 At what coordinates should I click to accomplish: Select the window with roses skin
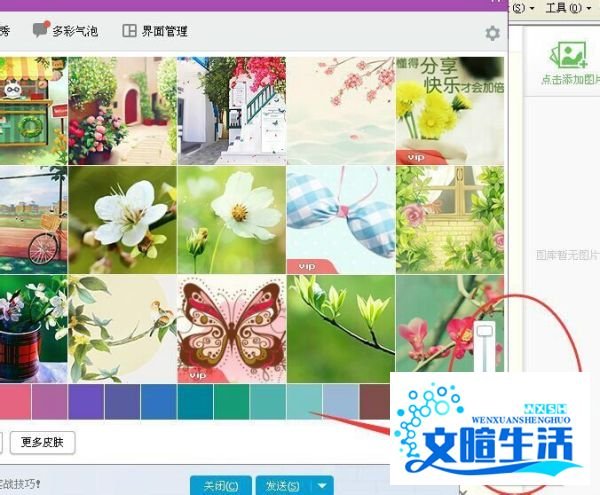450,220
